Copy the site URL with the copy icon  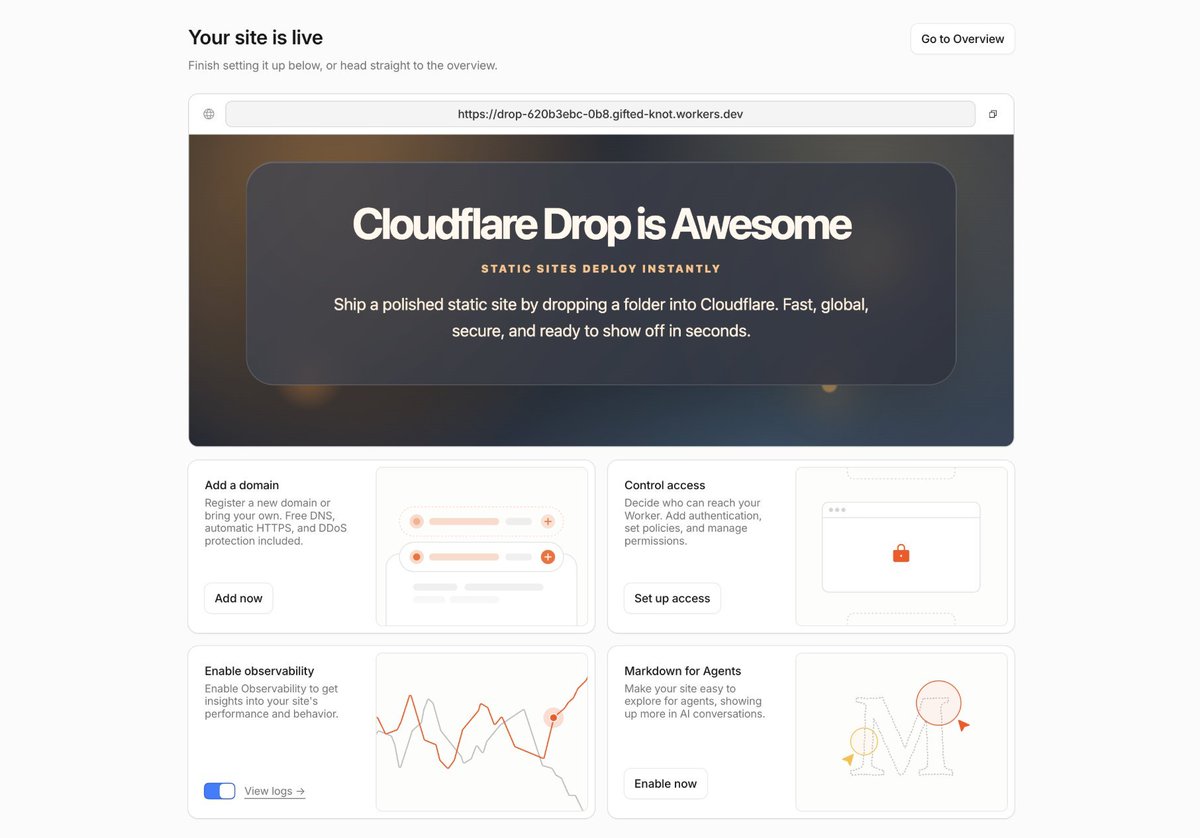click(993, 114)
